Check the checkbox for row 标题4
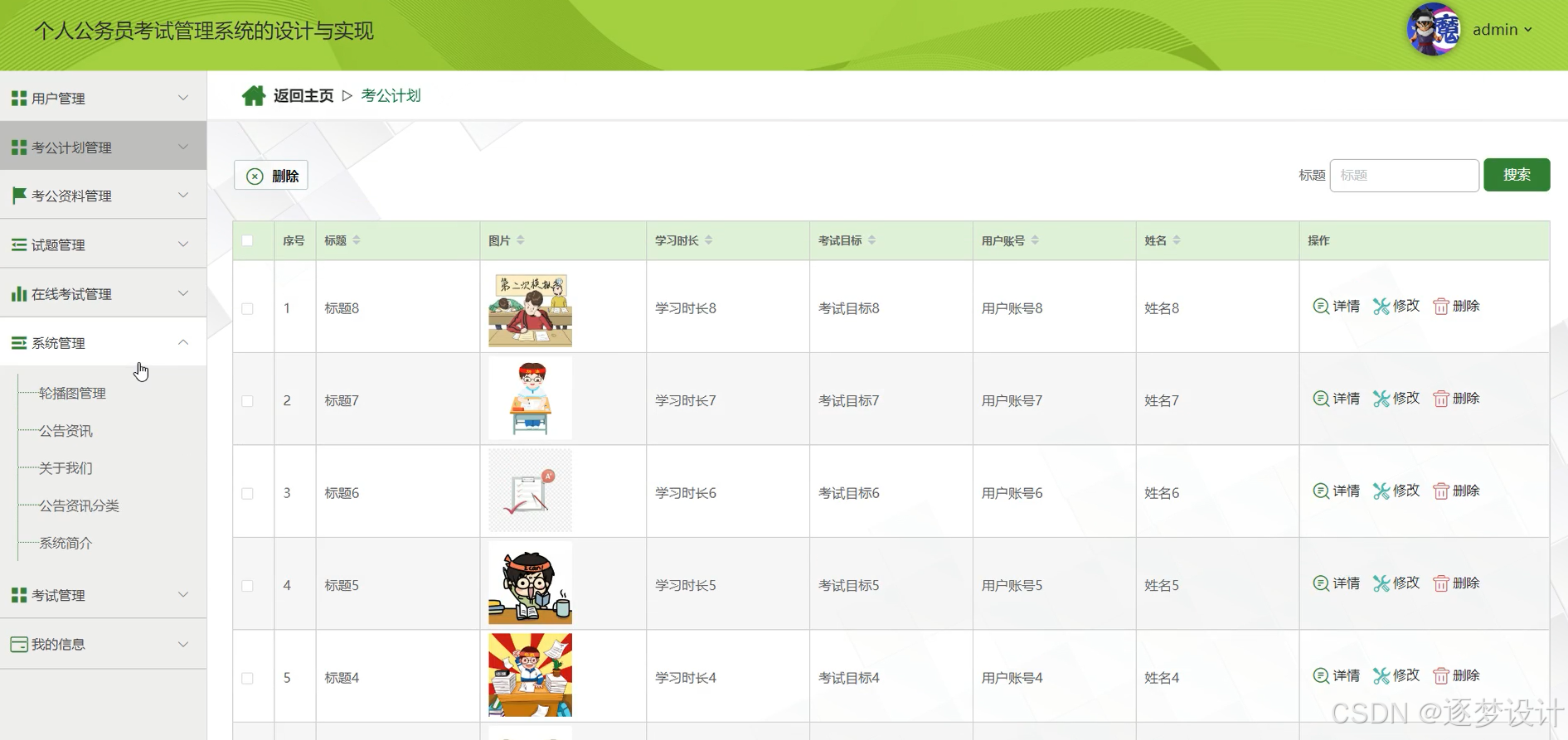 (247, 678)
